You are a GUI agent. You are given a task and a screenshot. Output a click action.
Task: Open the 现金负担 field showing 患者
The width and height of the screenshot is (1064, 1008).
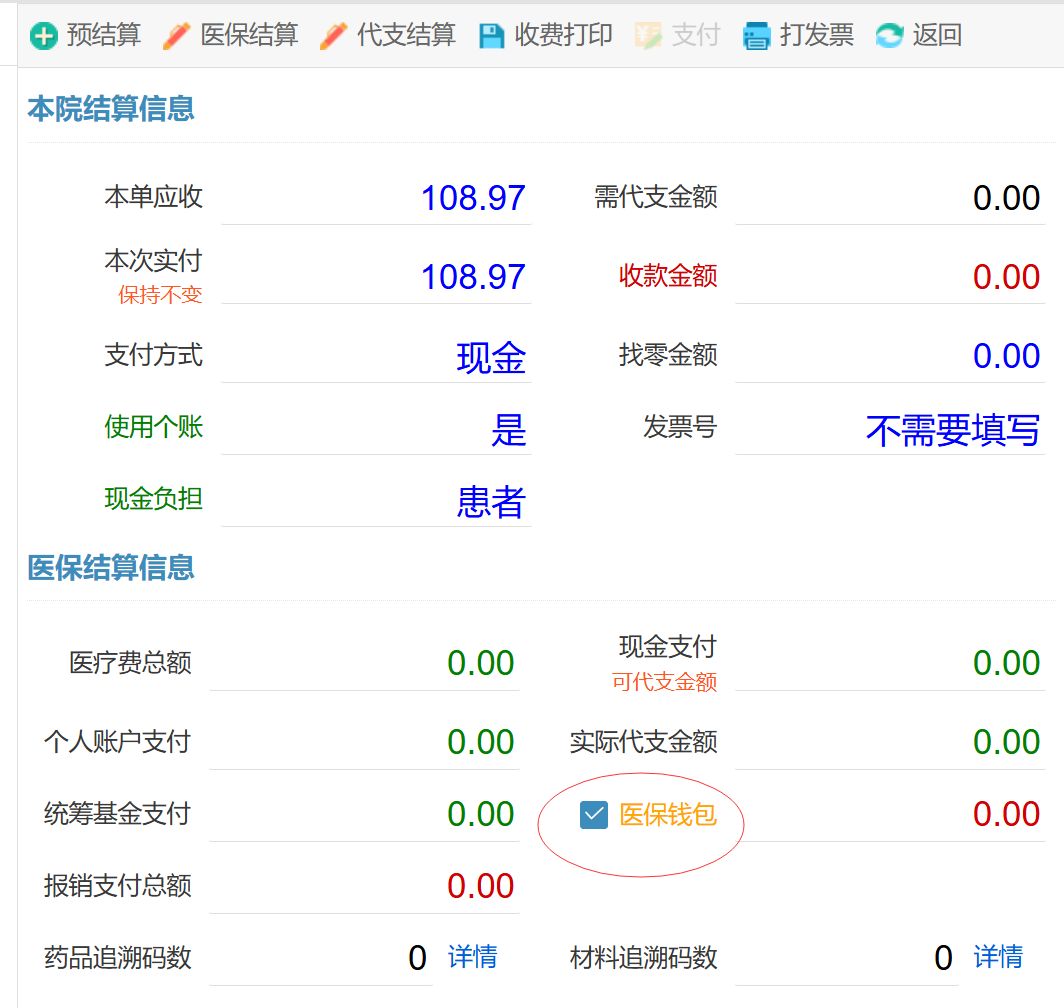tap(376, 501)
